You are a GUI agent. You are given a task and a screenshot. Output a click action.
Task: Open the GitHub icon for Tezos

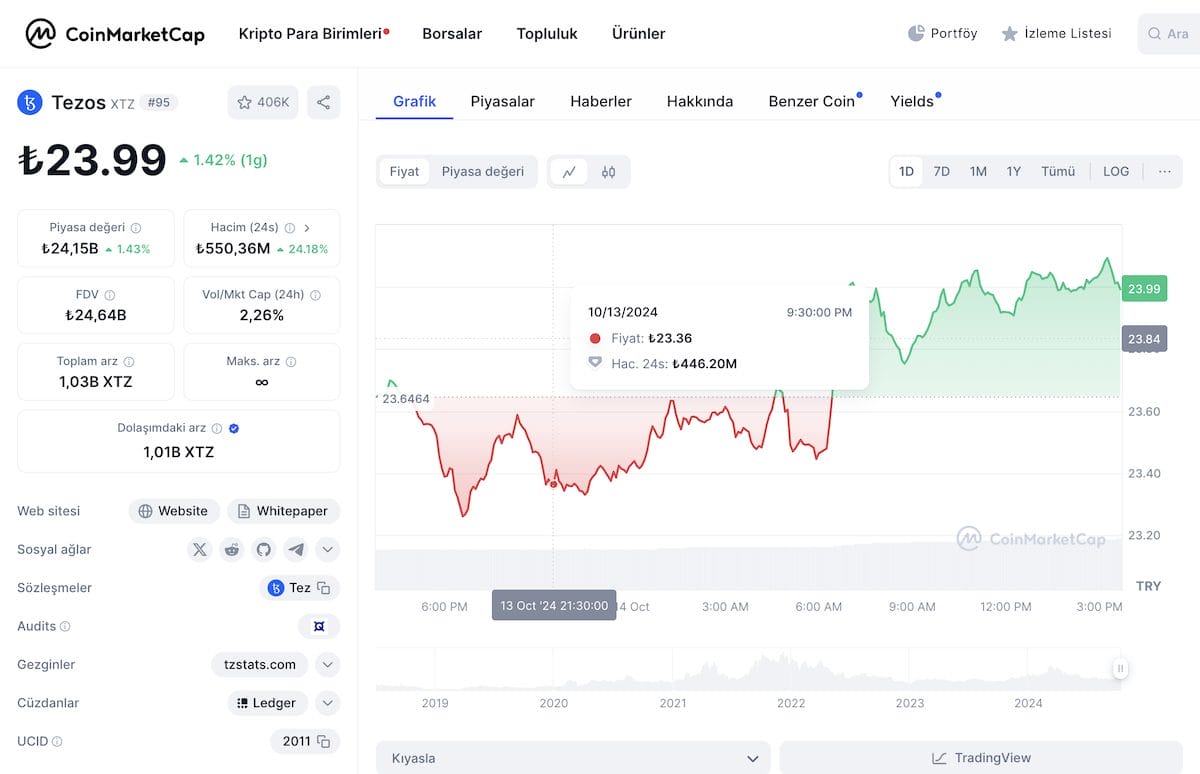tap(261, 549)
